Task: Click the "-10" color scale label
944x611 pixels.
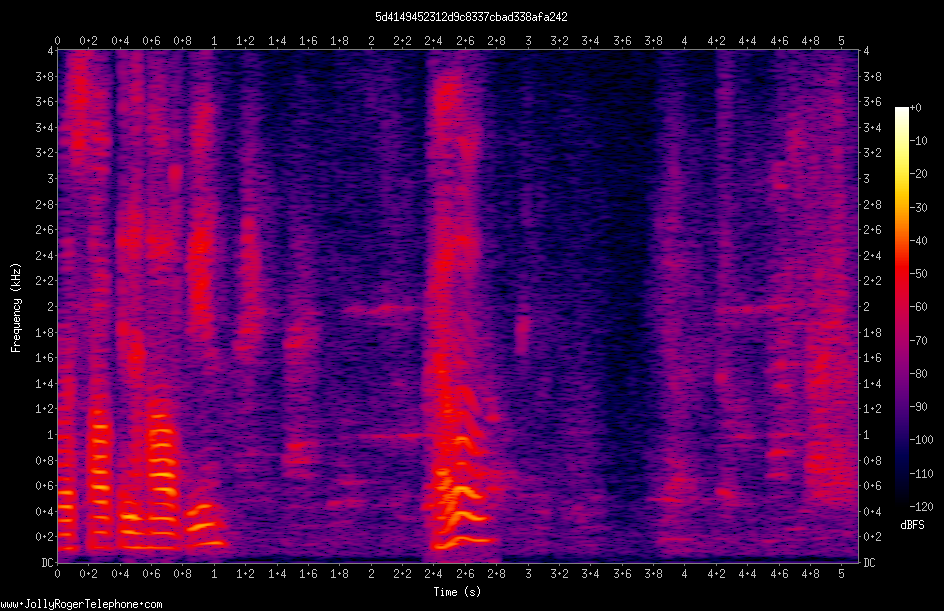Action: tap(919, 141)
